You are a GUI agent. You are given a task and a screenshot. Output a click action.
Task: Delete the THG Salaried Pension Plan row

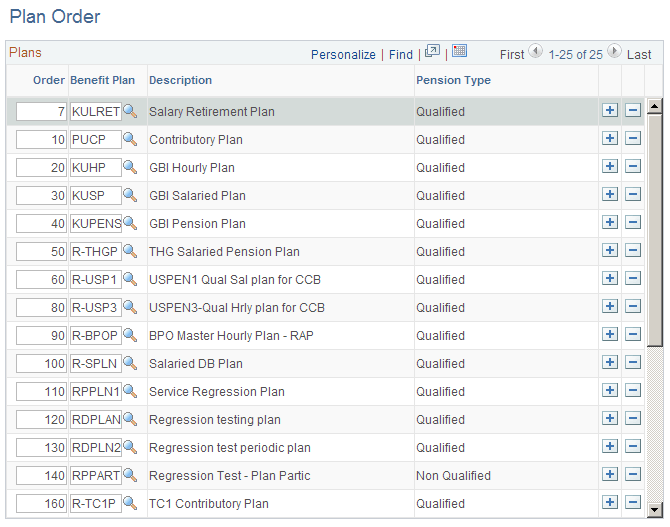click(x=633, y=250)
